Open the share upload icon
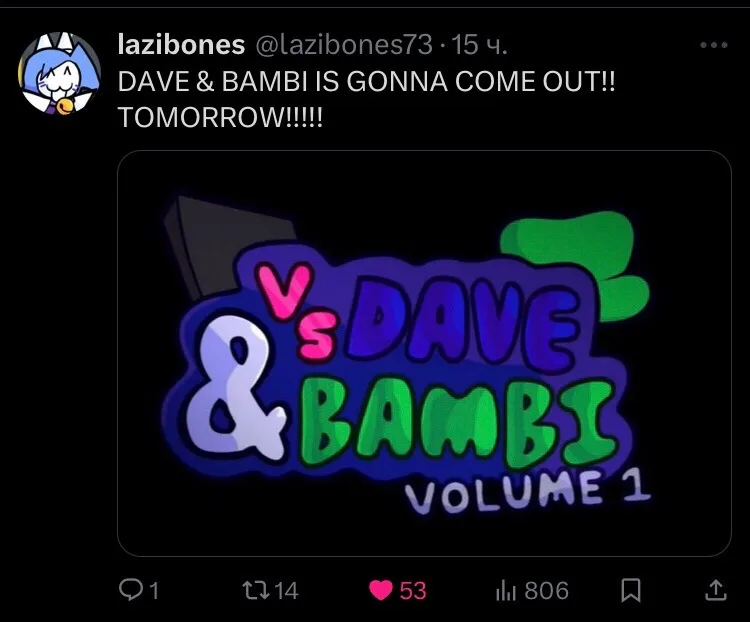Screen dimensions: 750x622 (x=716, y=590)
